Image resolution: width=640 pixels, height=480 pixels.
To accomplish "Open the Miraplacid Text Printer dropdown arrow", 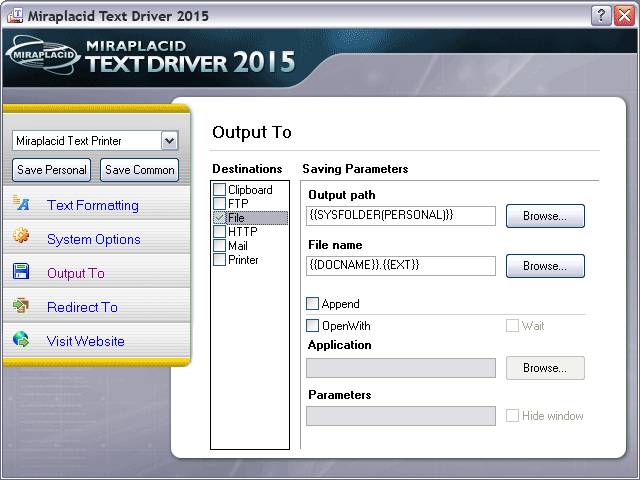I will tap(169, 141).
